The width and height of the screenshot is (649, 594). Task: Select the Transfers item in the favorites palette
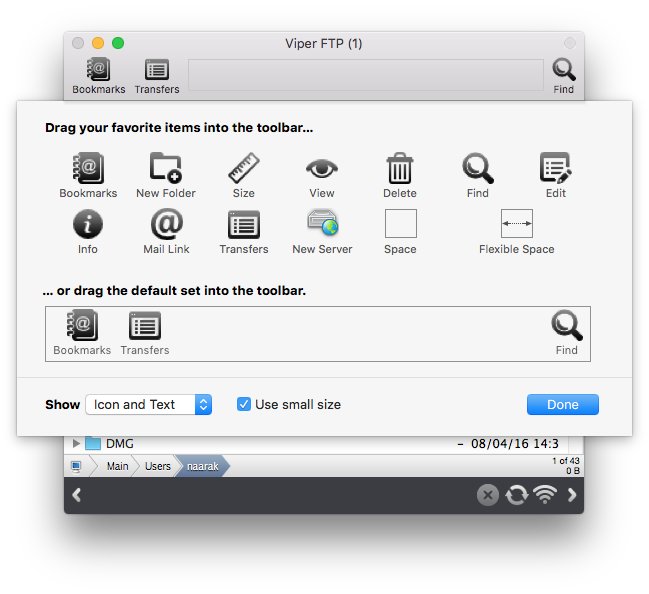pos(244,231)
